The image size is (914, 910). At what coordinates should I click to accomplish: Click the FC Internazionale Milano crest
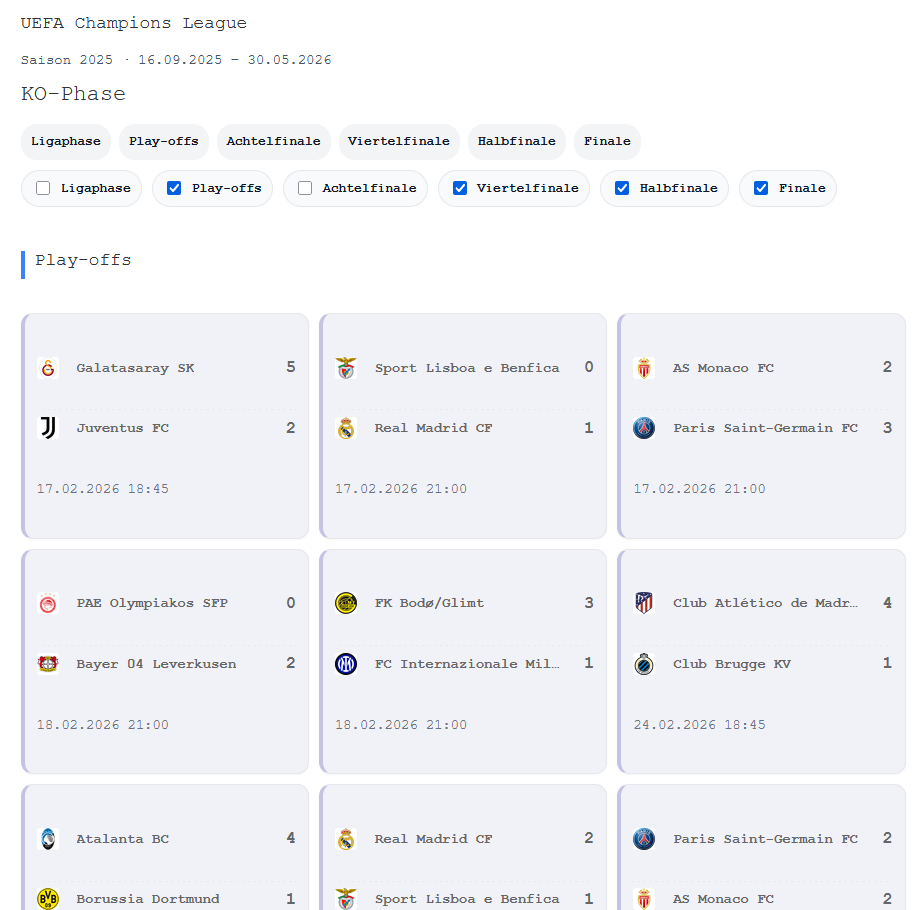coord(346,664)
